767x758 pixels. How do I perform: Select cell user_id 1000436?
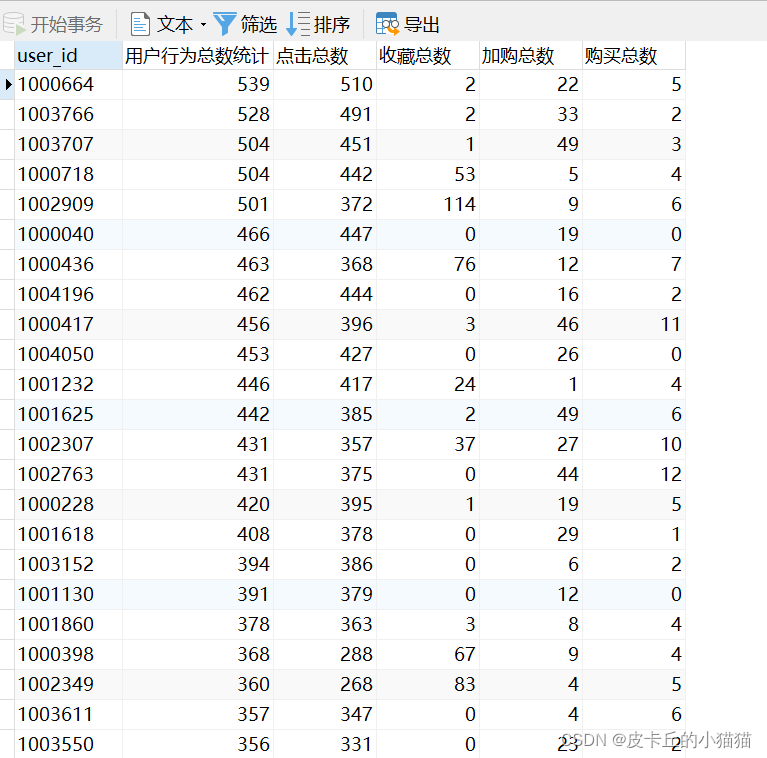pos(68,265)
